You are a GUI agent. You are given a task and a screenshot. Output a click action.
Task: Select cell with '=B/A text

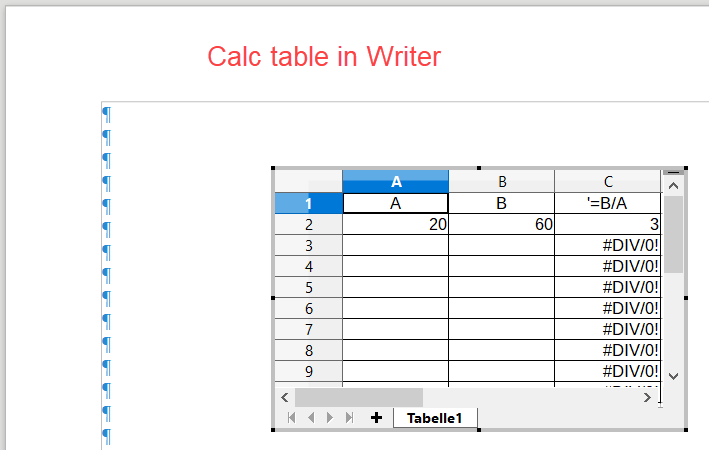(x=608, y=203)
